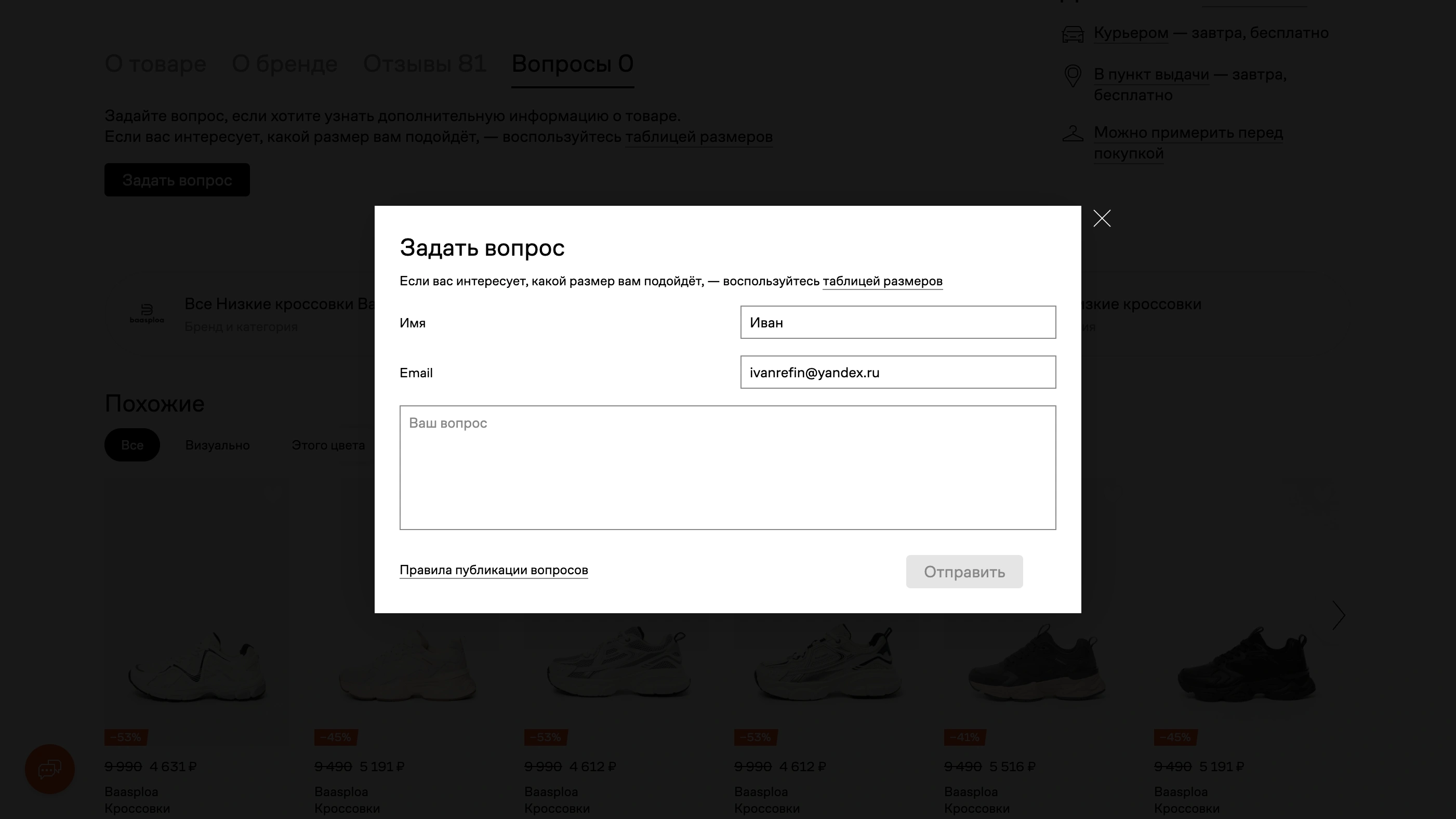1456x819 pixels.
Task: Switch to О бренде tab
Action: coord(284,64)
